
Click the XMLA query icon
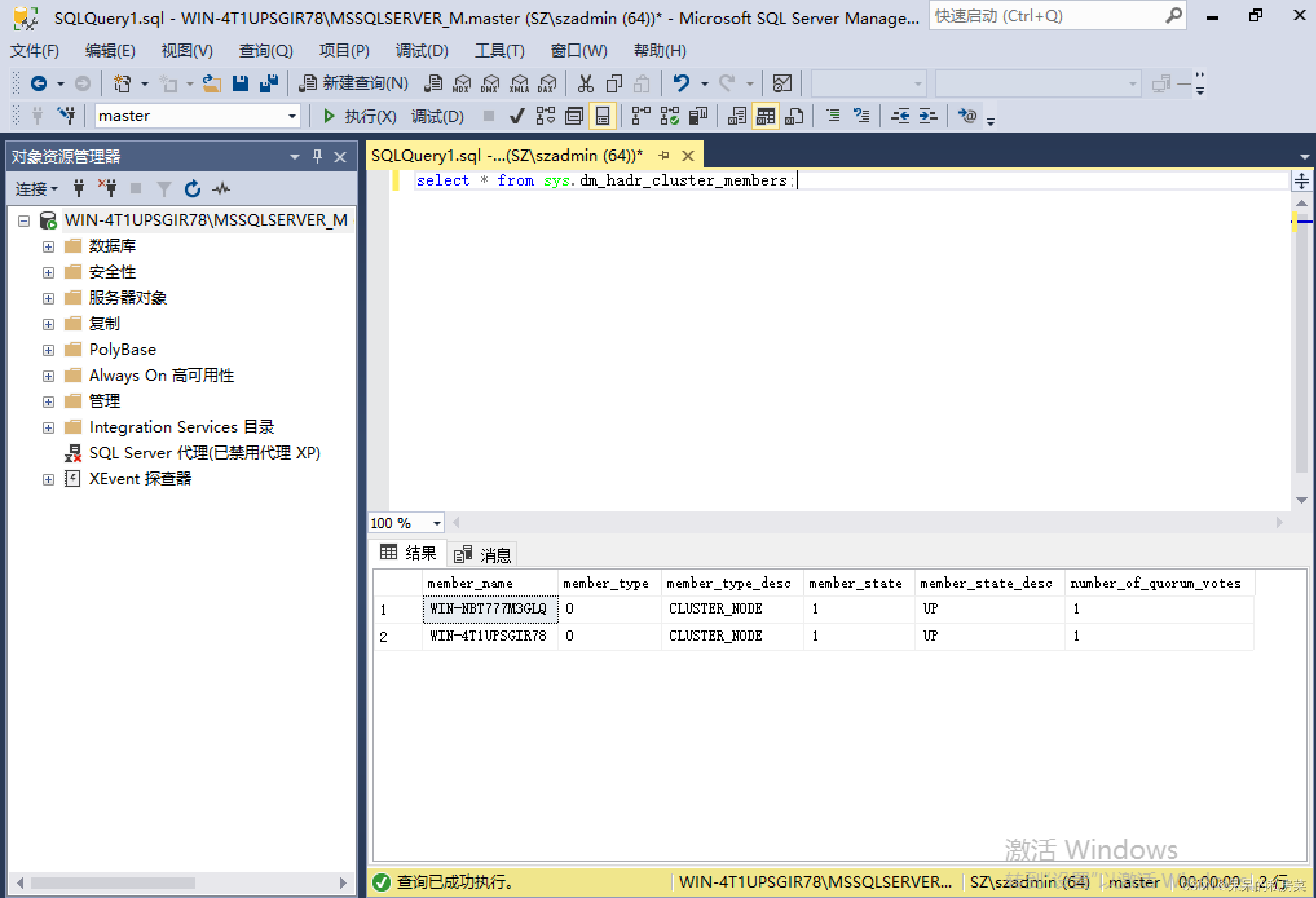click(519, 83)
